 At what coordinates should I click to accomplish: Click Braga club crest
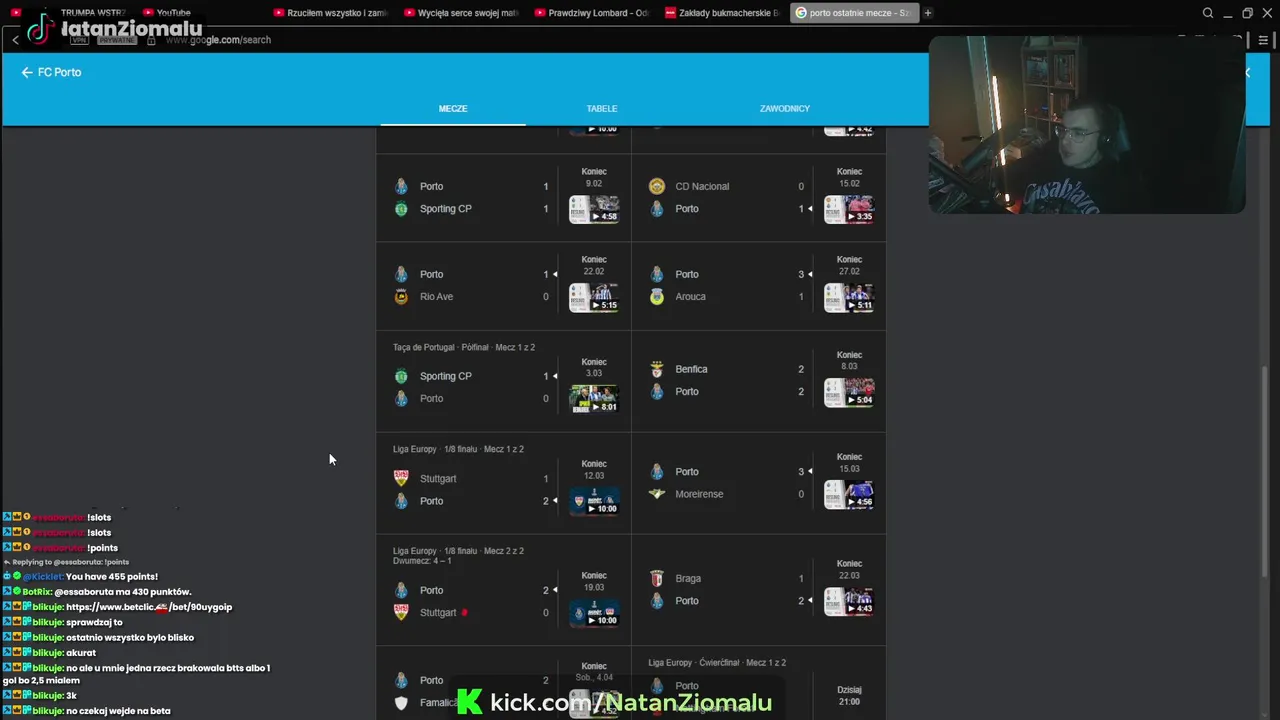click(657, 578)
